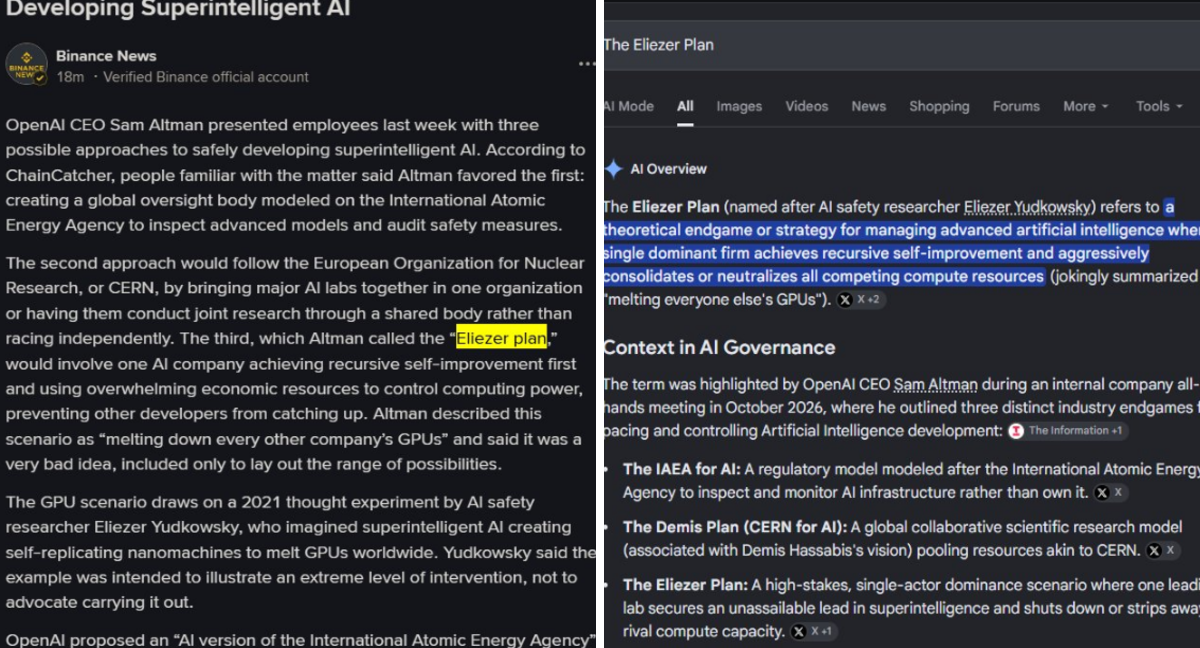Click the "Context in AI Governance" heading

tap(719, 348)
